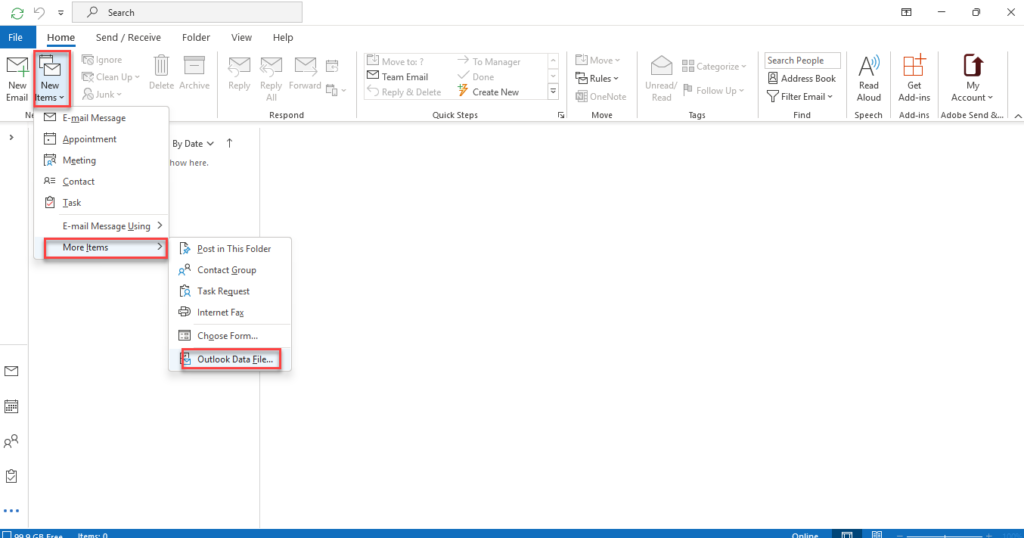Click Send/Receive sync icon in title bar
Image resolution: width=1024 pixels, height=538 pixels.
[17, 12]
